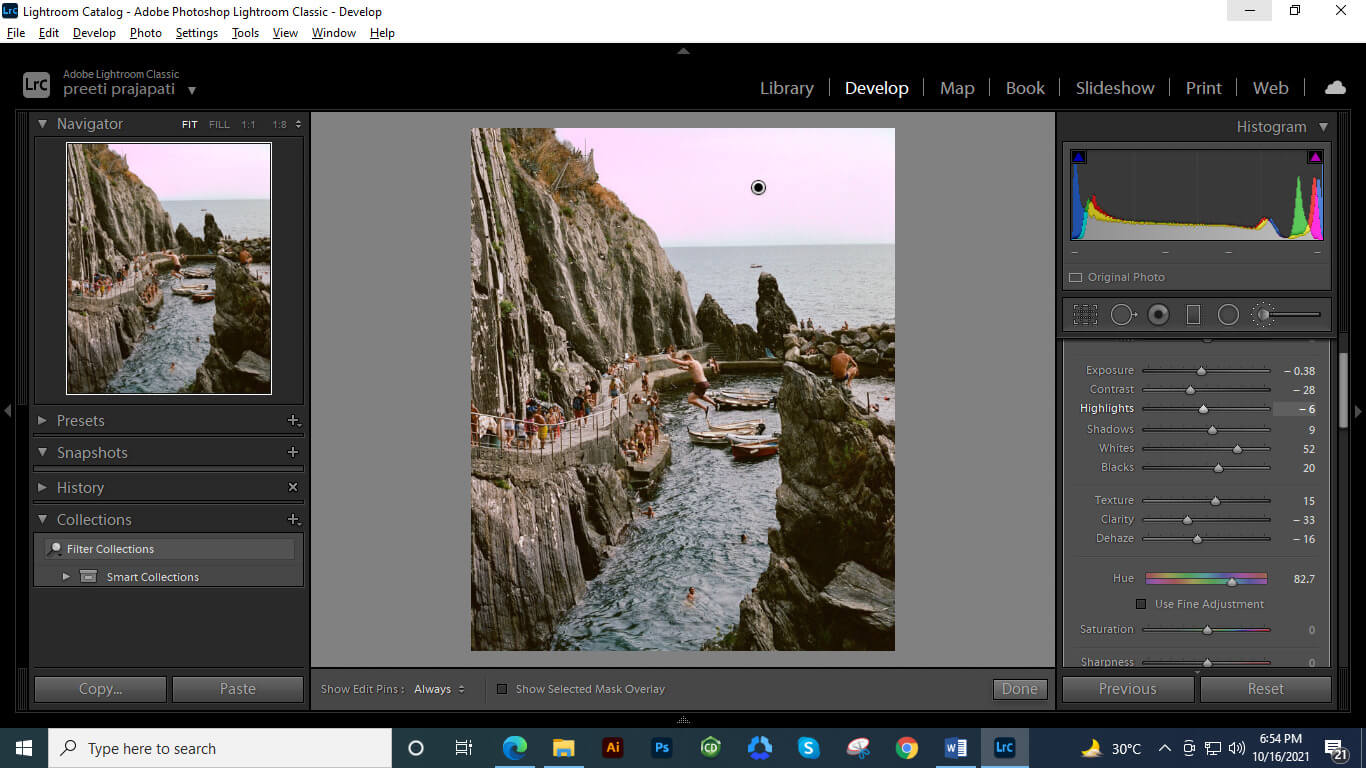This screenshot has height=768, width=1366.
Task: Select the Crop Overlay tool
Action: pos(1085,314)
